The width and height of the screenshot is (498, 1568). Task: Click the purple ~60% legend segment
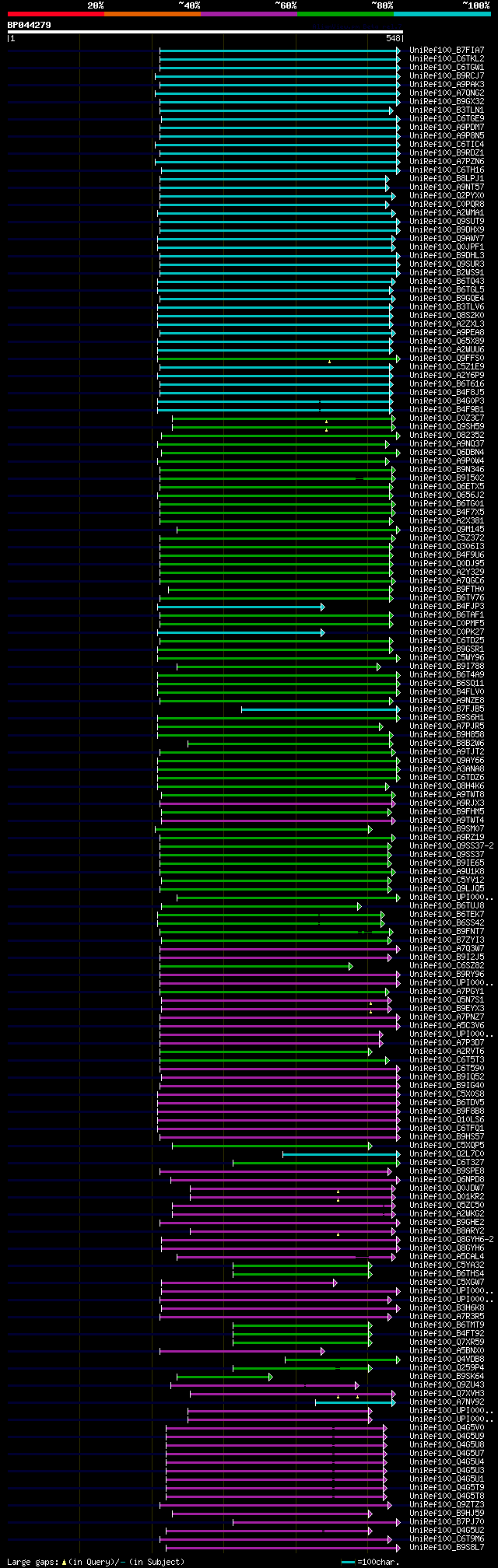(249, 14)
